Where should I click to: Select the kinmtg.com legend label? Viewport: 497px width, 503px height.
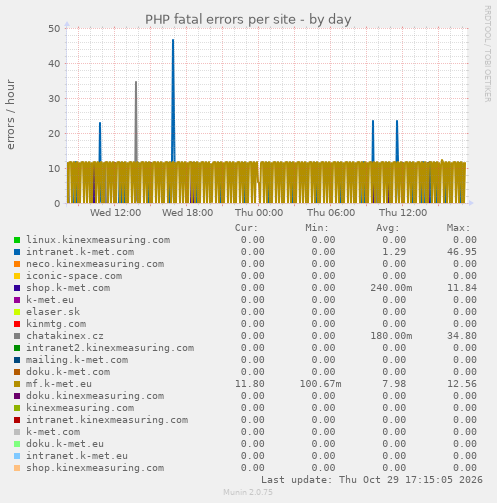tap(56, 324)
